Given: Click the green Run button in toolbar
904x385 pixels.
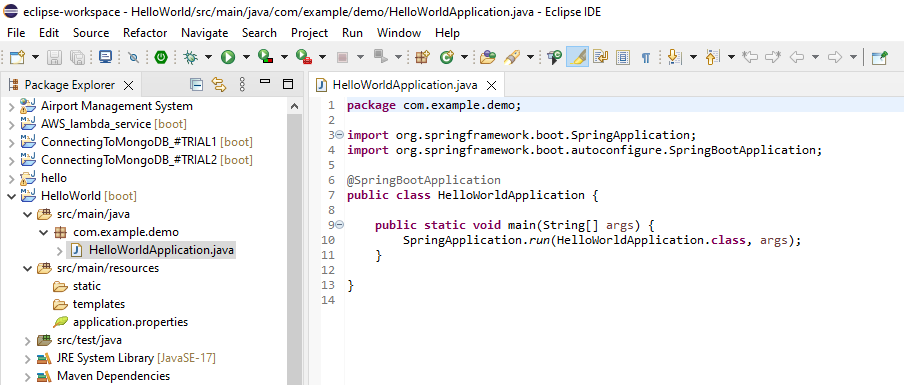Looking at the screenshot, I should [x=228, y=56].
